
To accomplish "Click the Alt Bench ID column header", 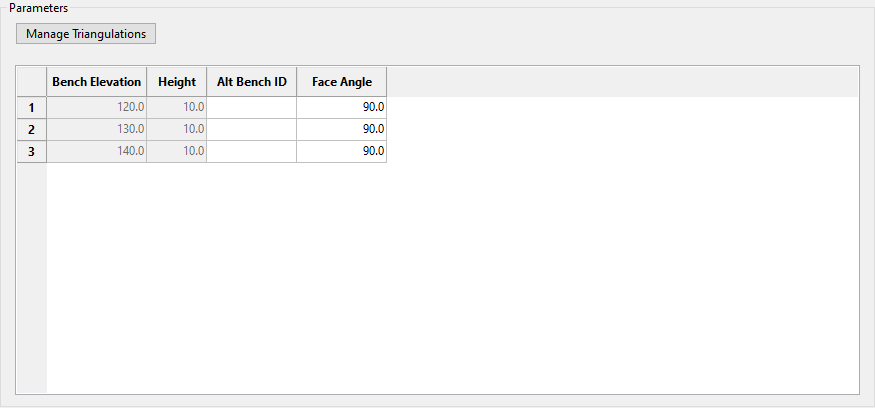I will click(x=251, y=82).
